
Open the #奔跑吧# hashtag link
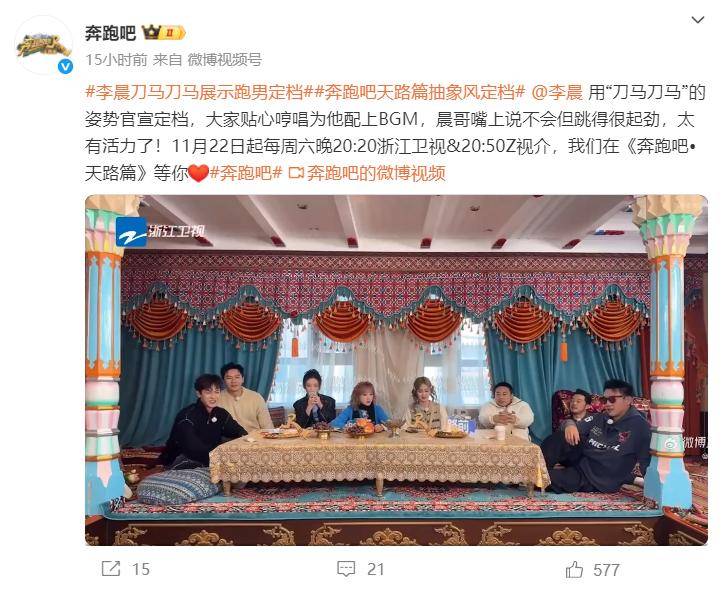click(246, 173)
